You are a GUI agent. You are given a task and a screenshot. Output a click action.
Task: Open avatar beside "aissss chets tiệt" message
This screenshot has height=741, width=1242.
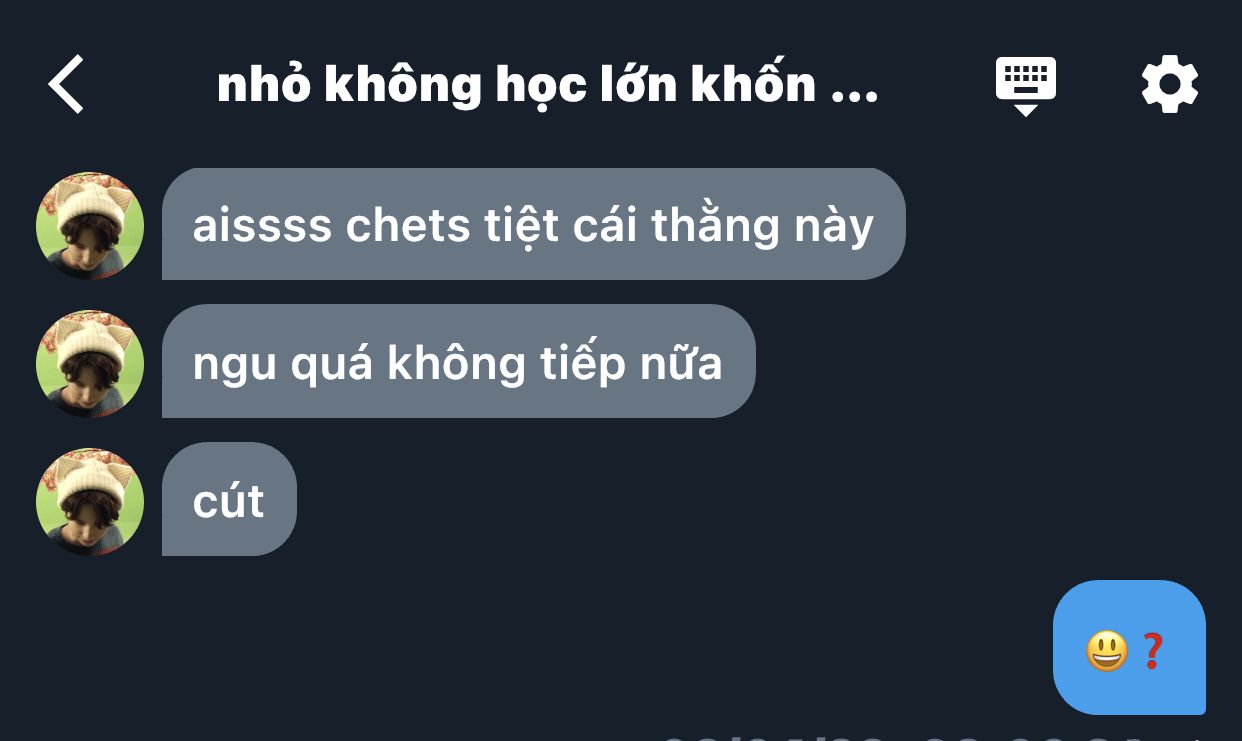(90, 225)
